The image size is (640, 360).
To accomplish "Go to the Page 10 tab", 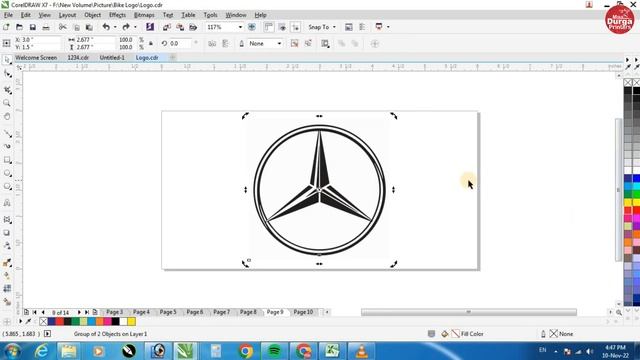I will pyautogui.click(x=303, y=312).
